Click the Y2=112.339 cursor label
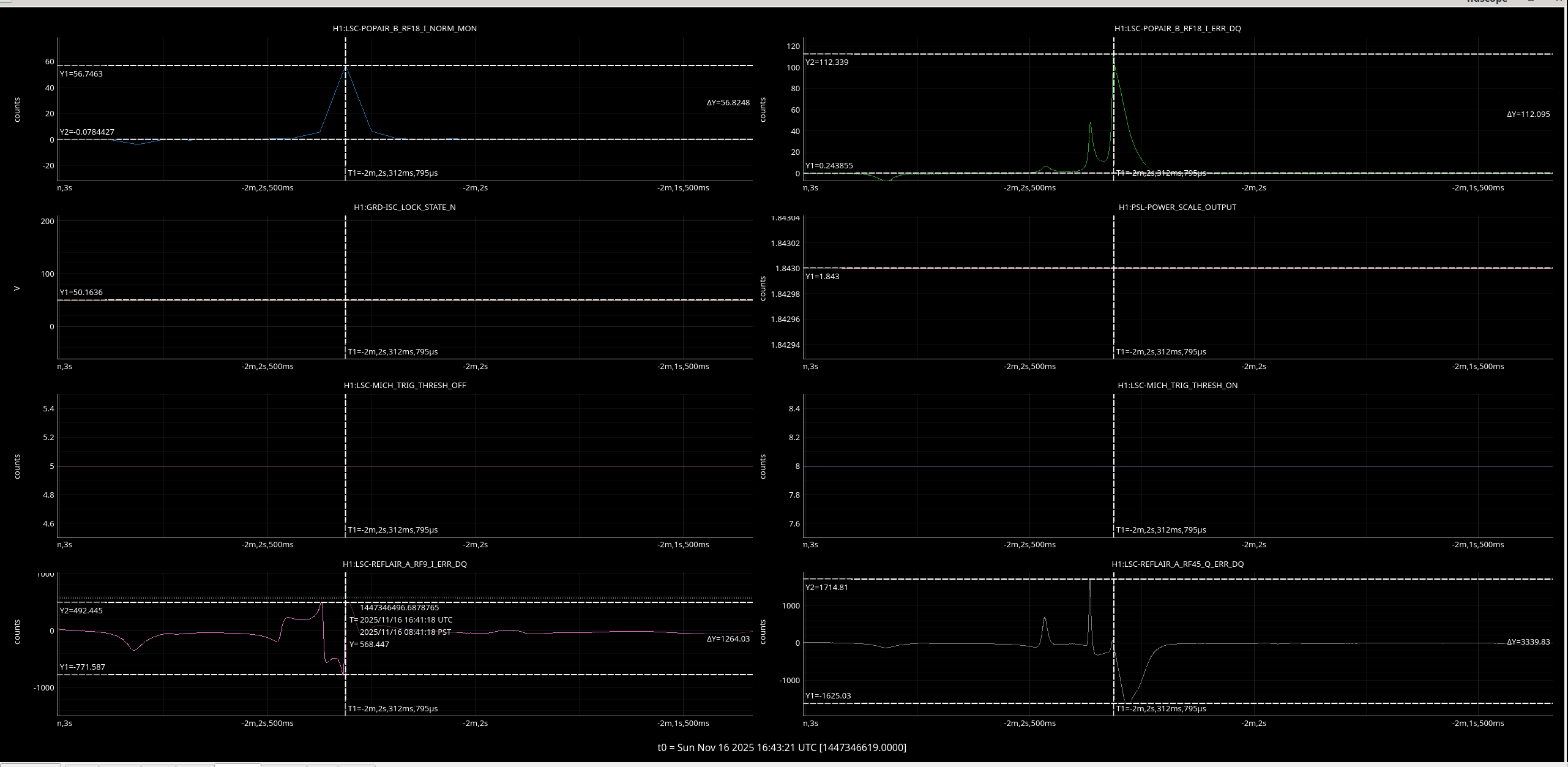The image size is (1568, 767). (x=827, y=62)
